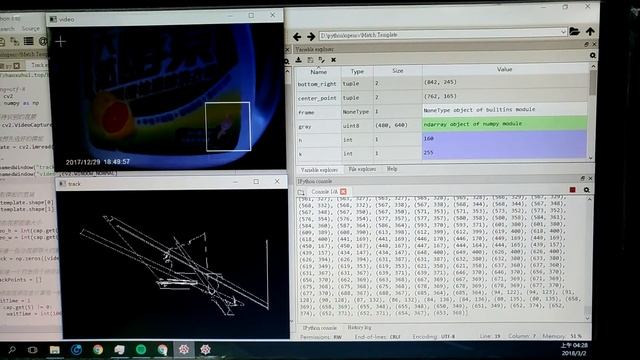
Task: Switch to the Help tab
Action: click(x=392, y=169)
